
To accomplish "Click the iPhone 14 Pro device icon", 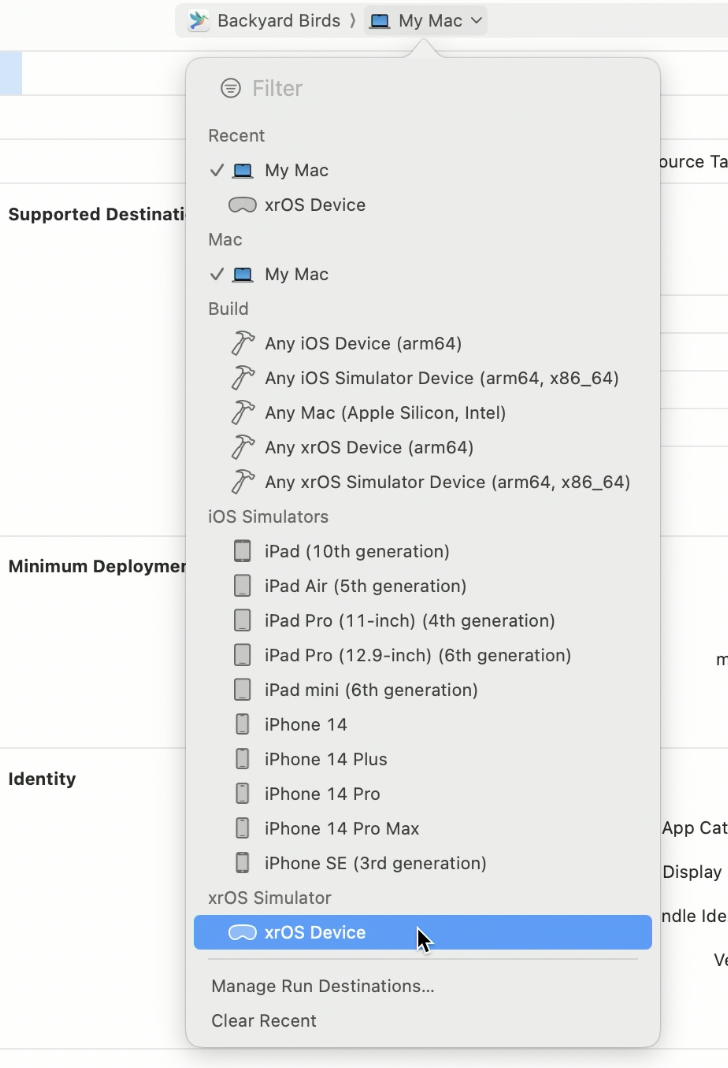I will pyautogui.click(x=242, y=794).
